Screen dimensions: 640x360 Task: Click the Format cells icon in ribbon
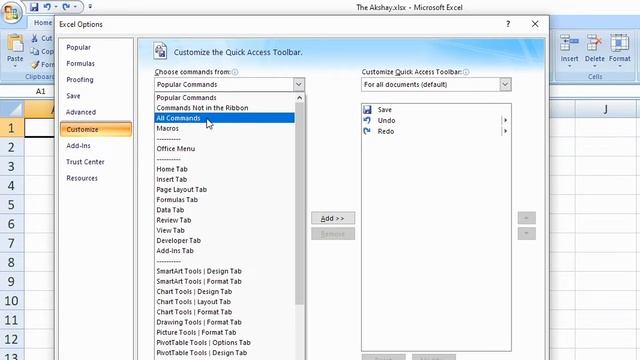pyautogui.click(x=620, y=43)
